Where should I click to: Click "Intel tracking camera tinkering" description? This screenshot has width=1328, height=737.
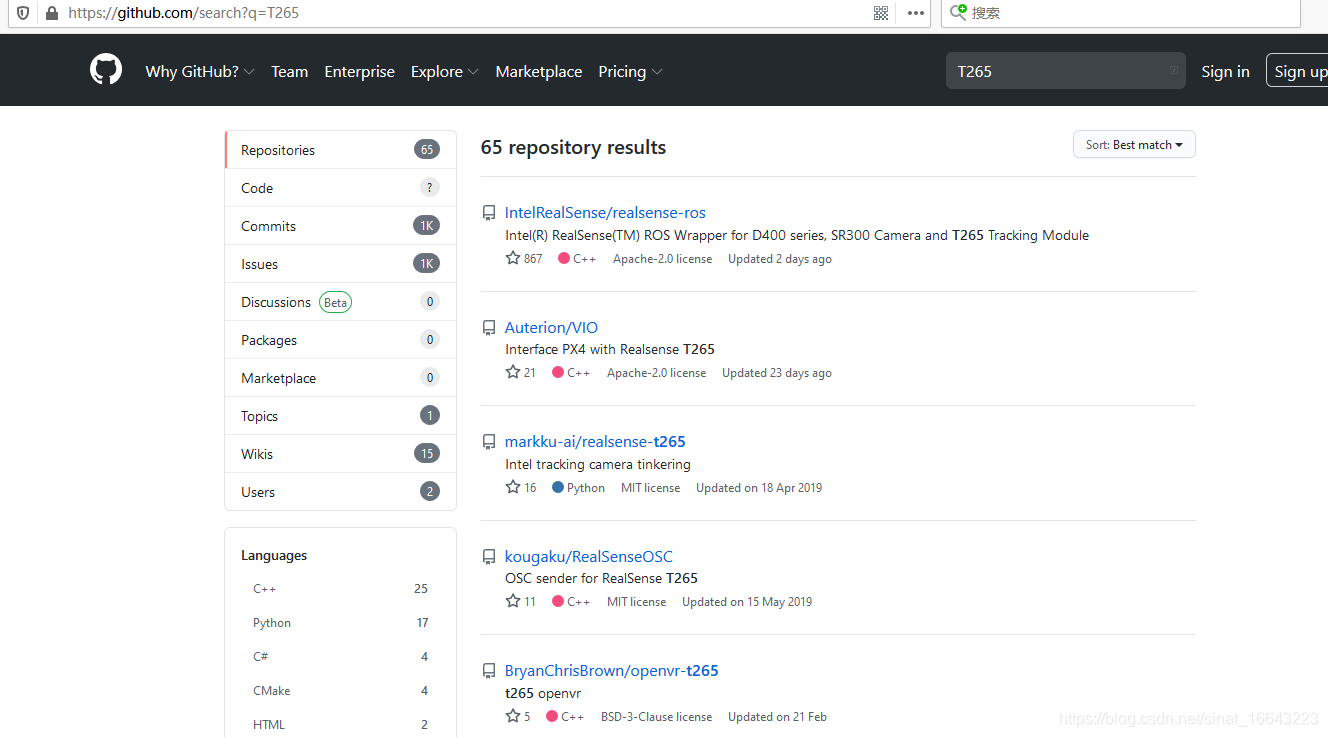tap(598, 465)
